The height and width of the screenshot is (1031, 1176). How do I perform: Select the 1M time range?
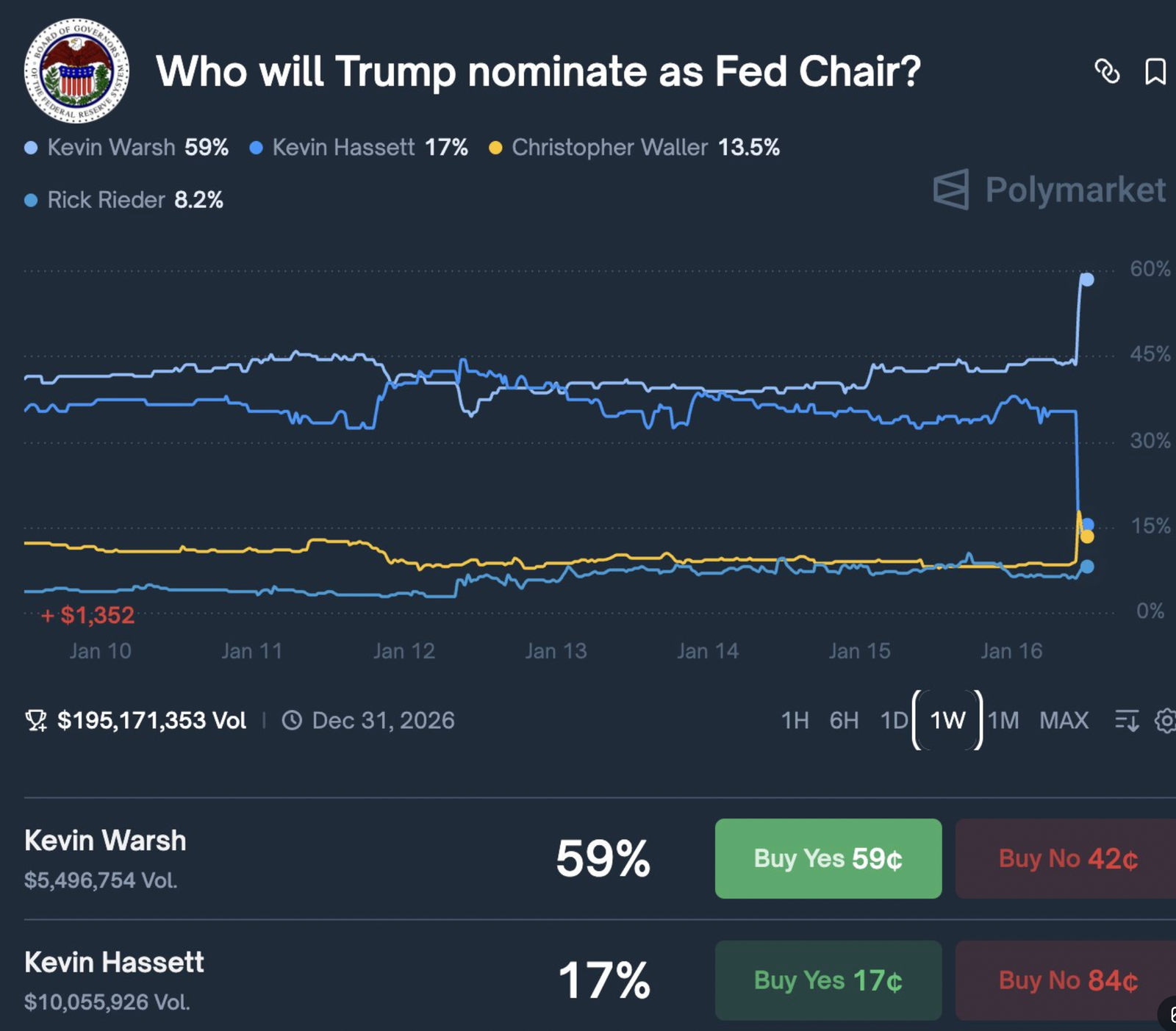[x=1003, y=720]
